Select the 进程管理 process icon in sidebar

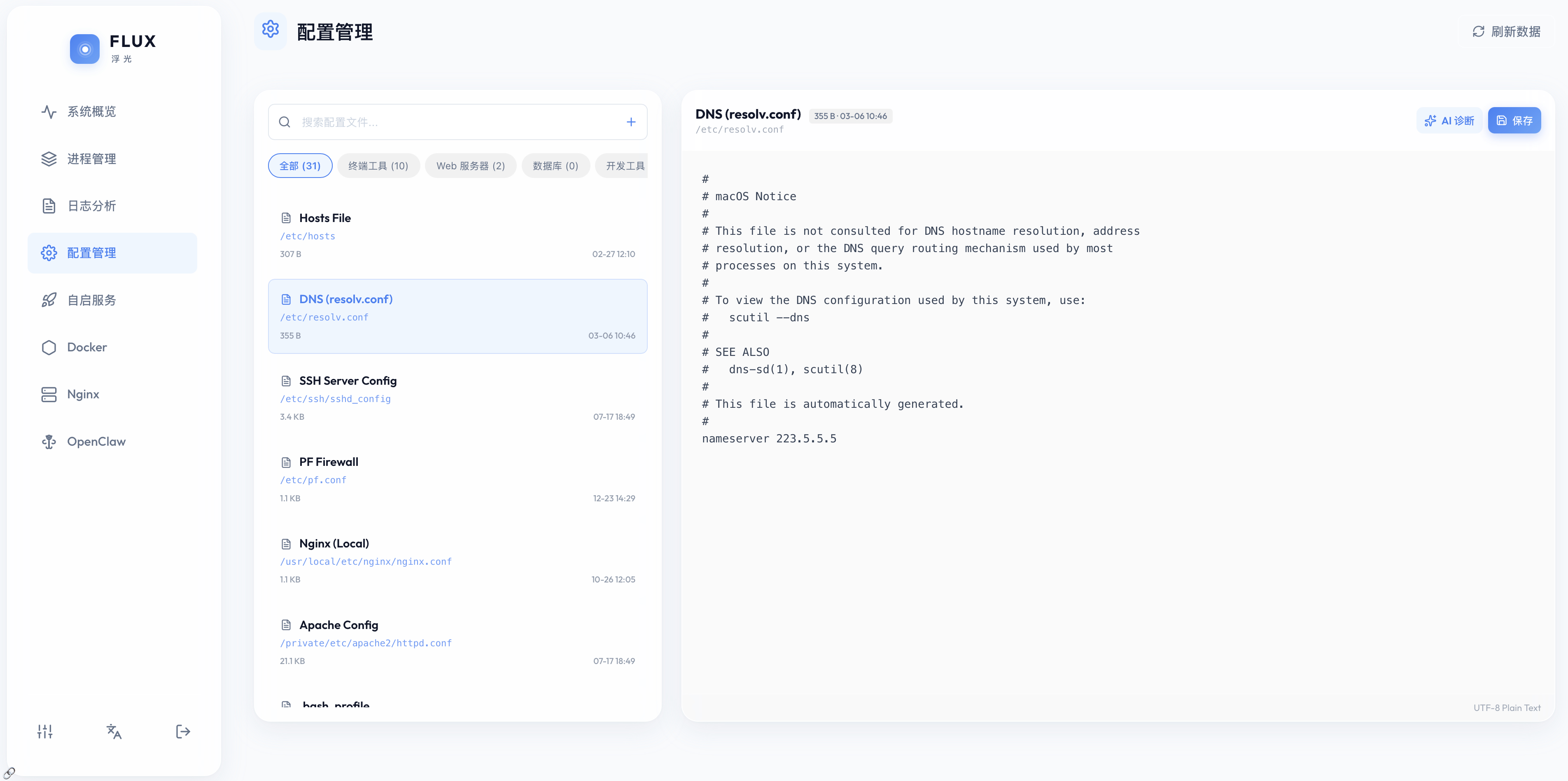pyautogui.click(x=49, y=159)
